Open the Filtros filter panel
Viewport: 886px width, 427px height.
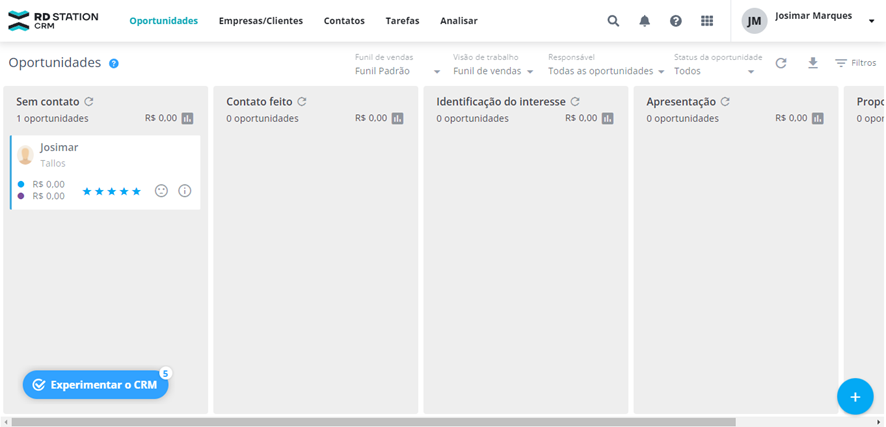855,63
